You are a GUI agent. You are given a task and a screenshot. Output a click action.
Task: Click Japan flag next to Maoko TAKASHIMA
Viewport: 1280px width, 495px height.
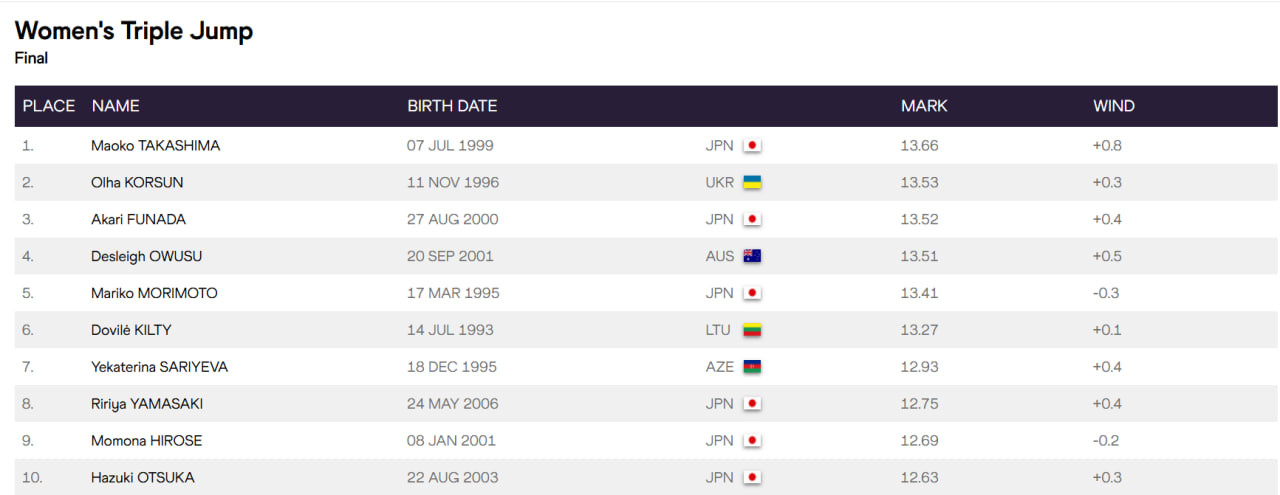(x=752, y=145)
